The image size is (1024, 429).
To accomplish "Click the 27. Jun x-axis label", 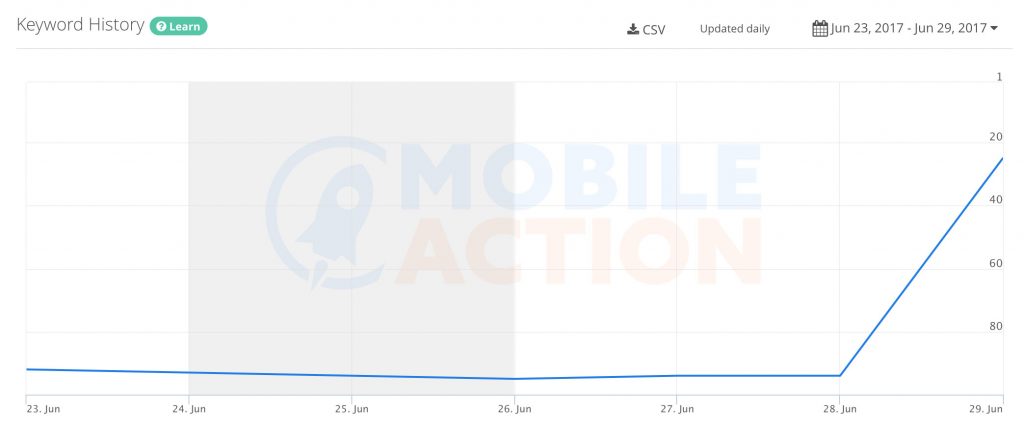I will (677, 408).
